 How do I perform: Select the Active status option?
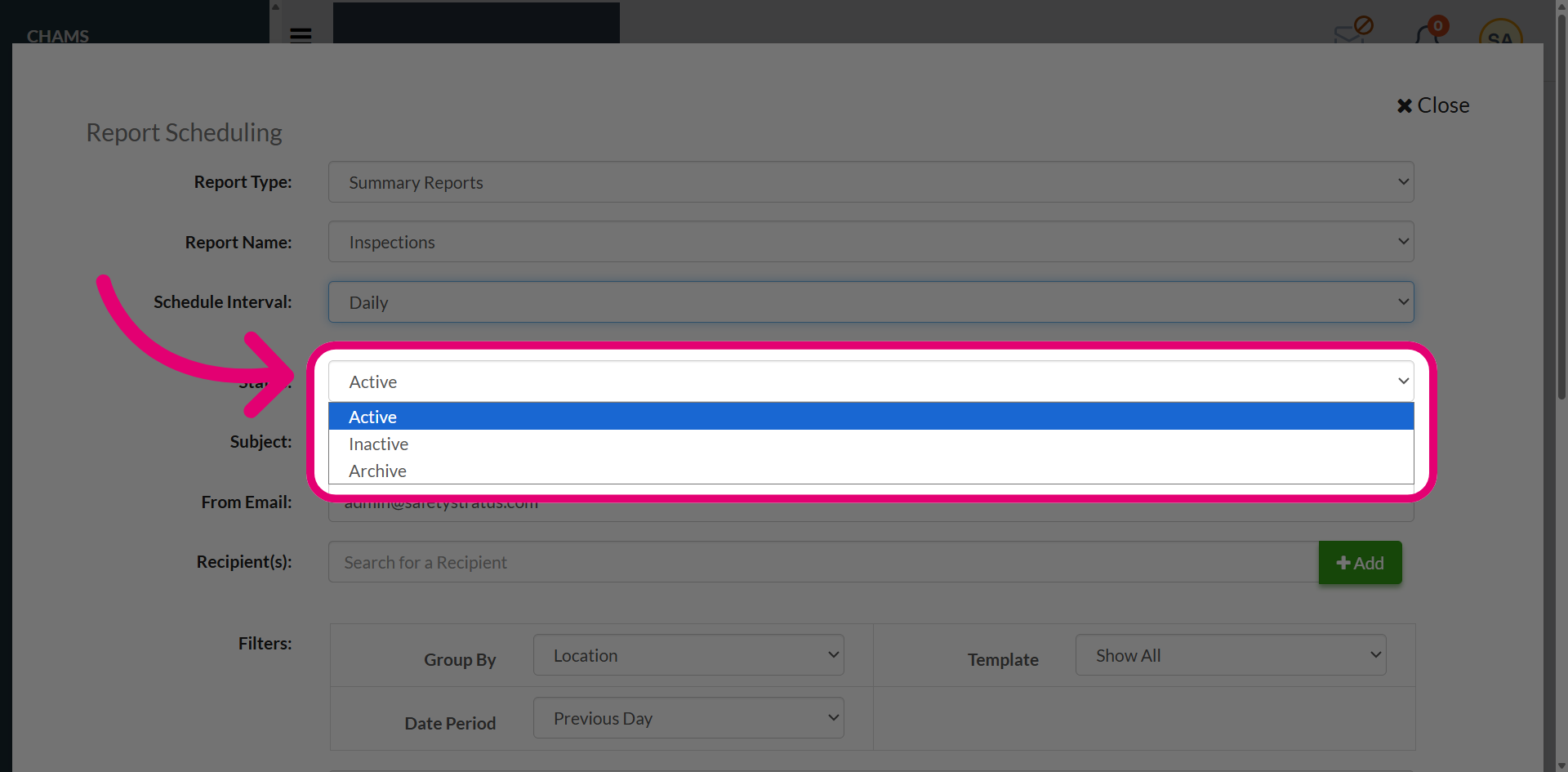pyautogui.click(x=871, y=417)
